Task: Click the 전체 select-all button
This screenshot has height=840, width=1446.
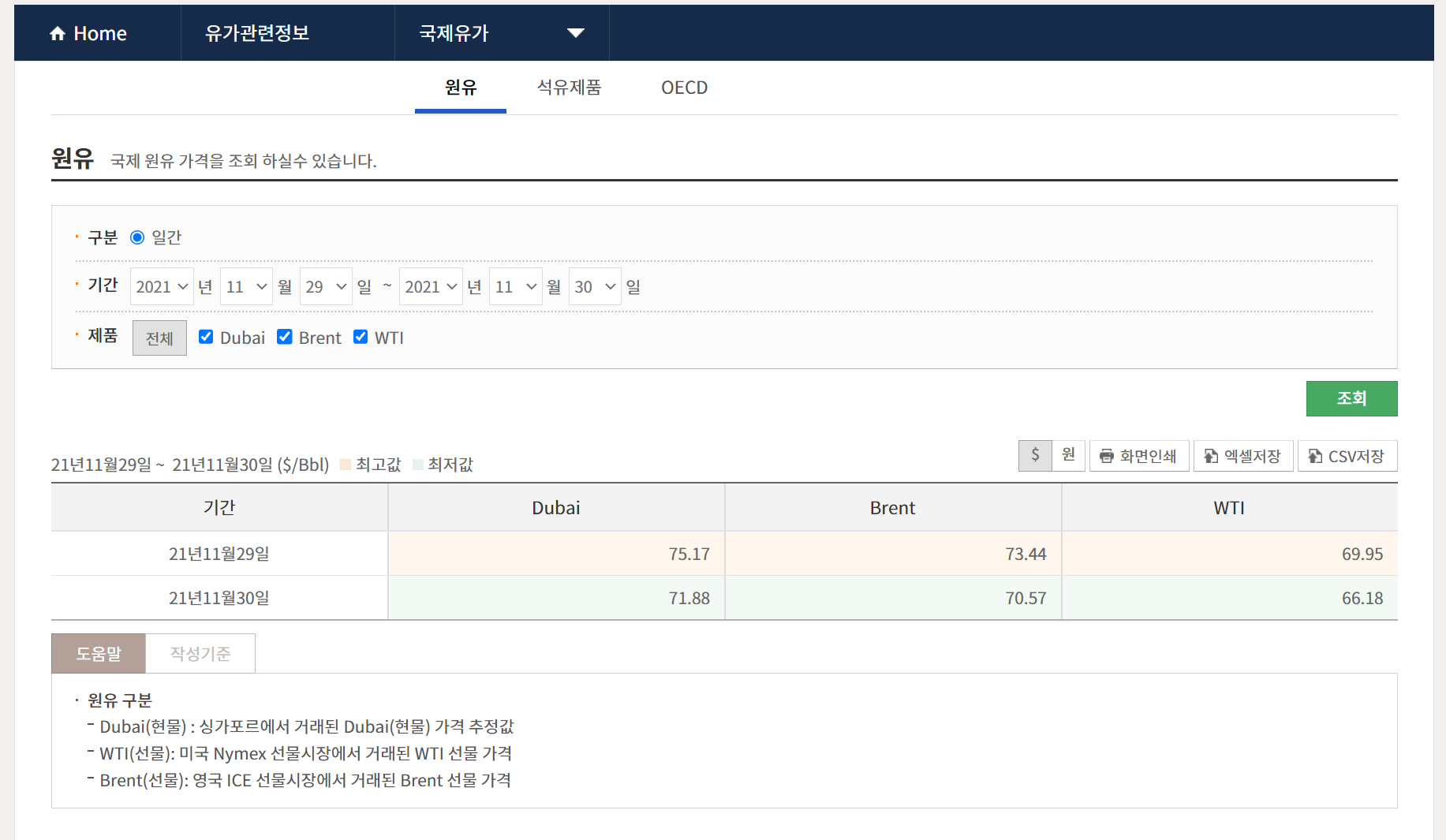Action: (x=159, y=338)
